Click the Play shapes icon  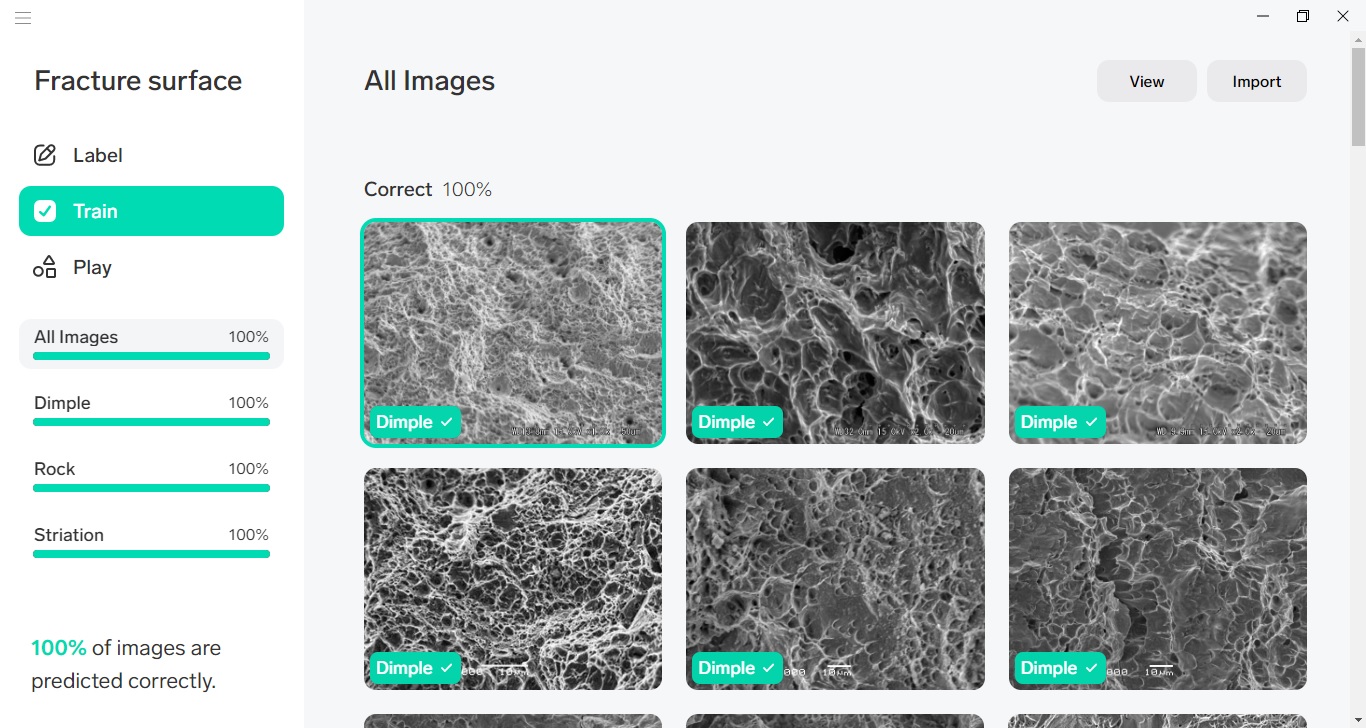pyautogui.click(x=45, y=267)
